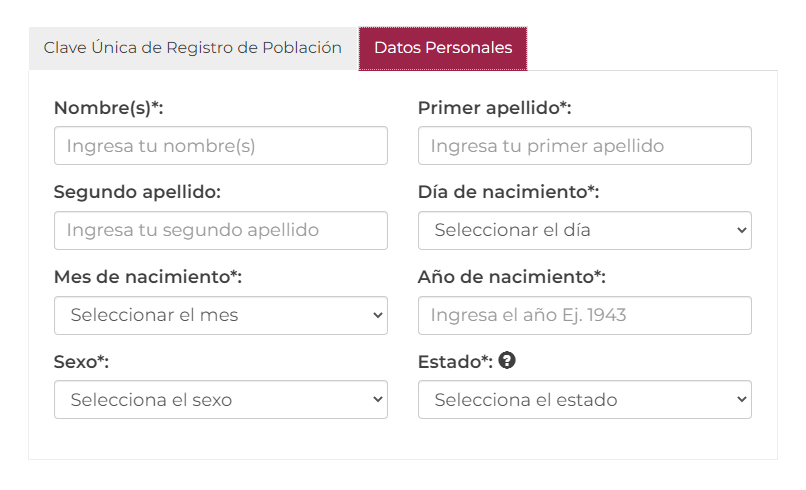Click the Mes de nacimiento* label

point(148,277)
